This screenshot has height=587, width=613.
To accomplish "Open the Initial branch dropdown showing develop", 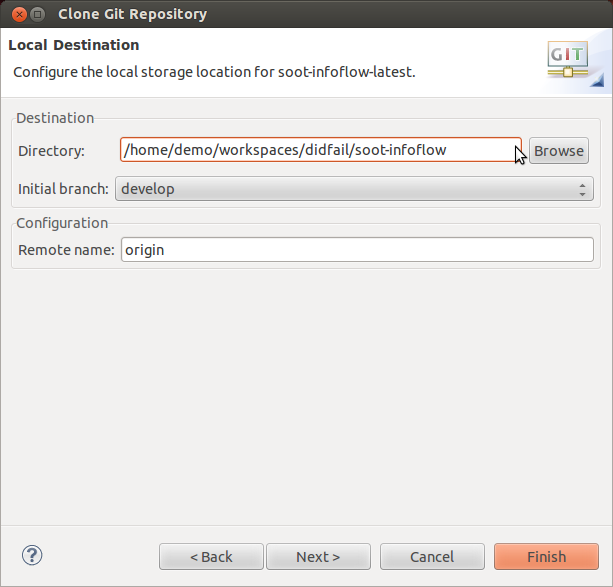I will tap(354, 188).
